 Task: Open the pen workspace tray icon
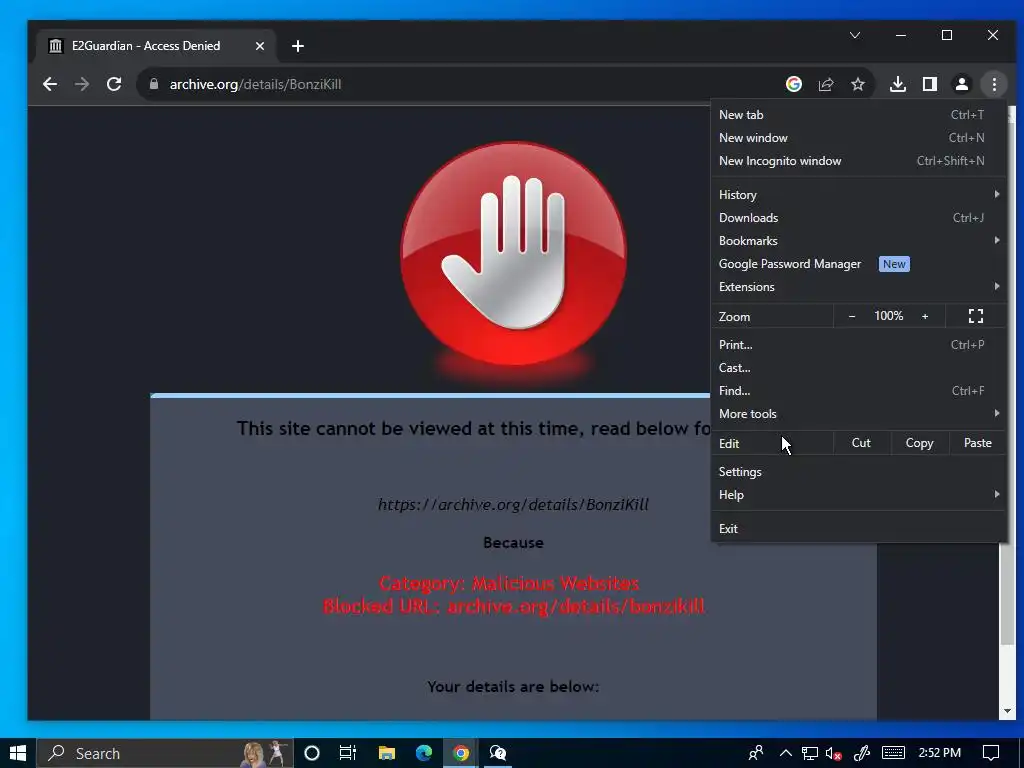pos(861,753)
